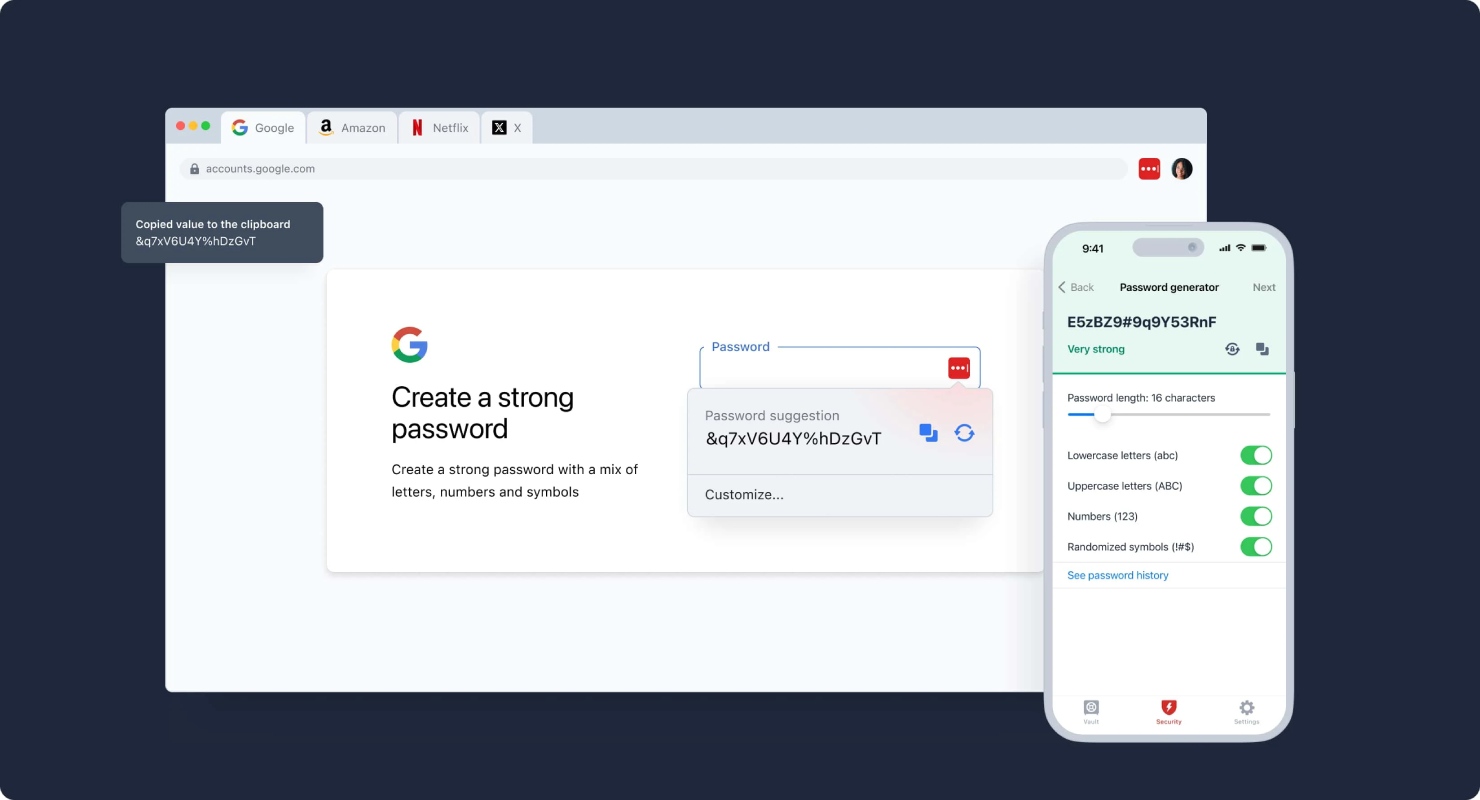Toggle Randomized symbols (!#$) switch
Image resolution: width=1480 pixels, height=800 pixels.
pyautogui.click(x=1256, y=547)
